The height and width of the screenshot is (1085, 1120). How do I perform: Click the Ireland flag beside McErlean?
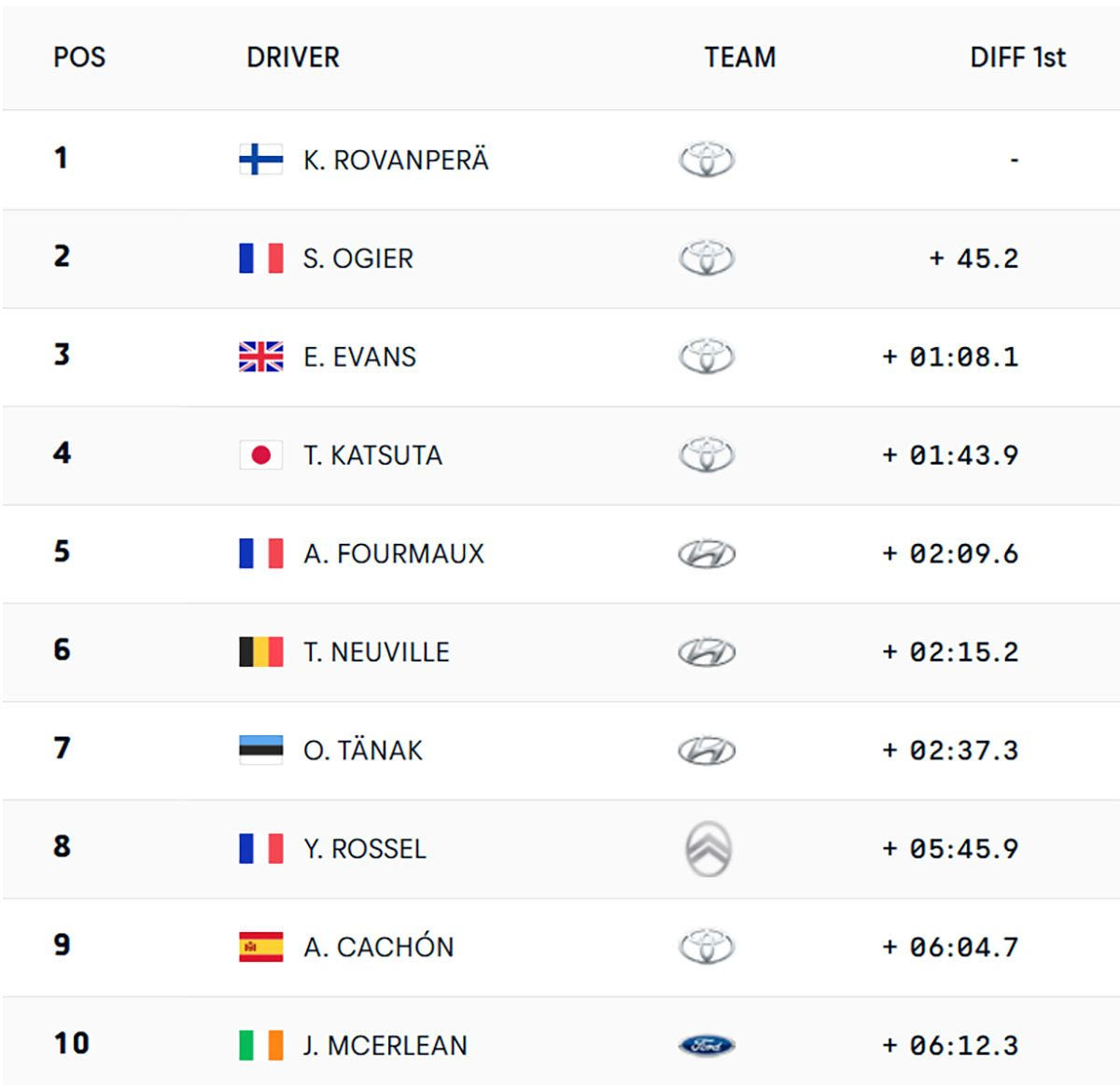260,1045
